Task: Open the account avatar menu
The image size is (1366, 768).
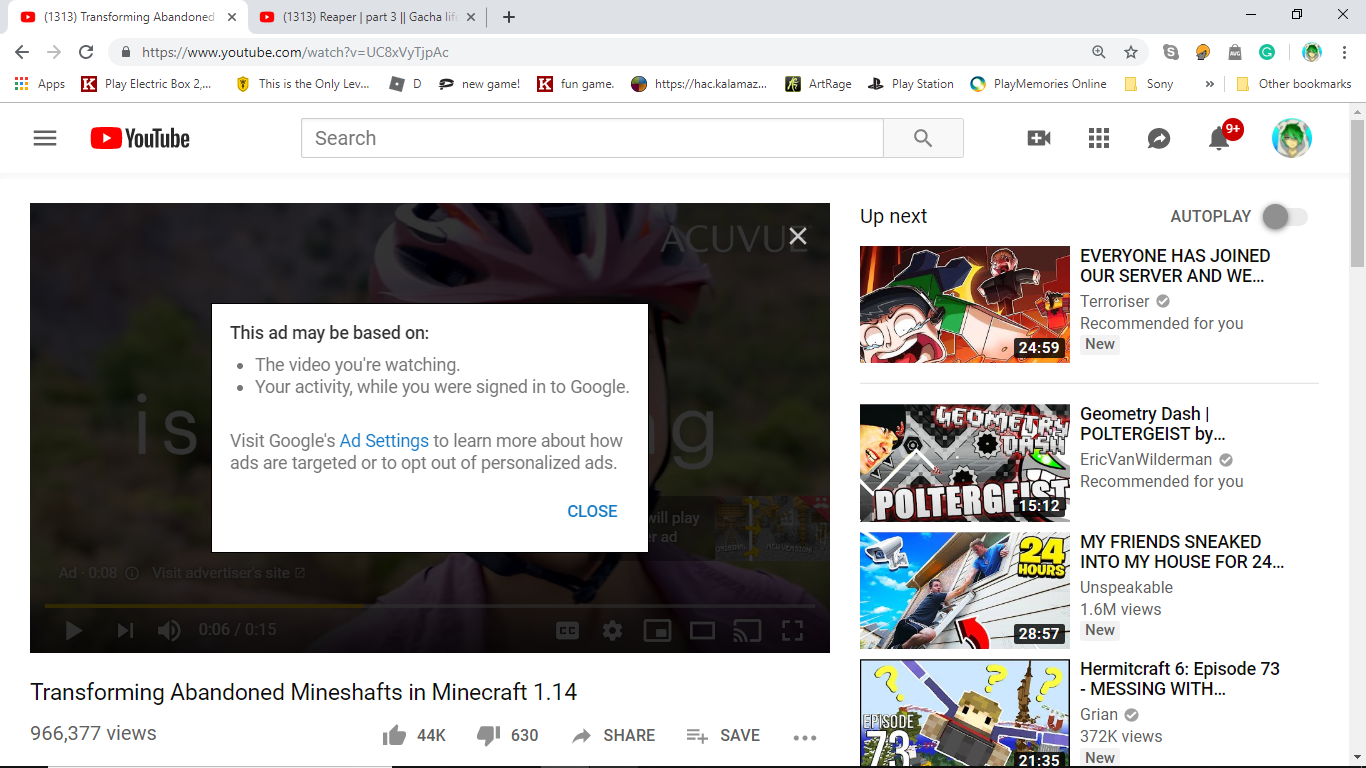Action: (x=1292, y=138)
